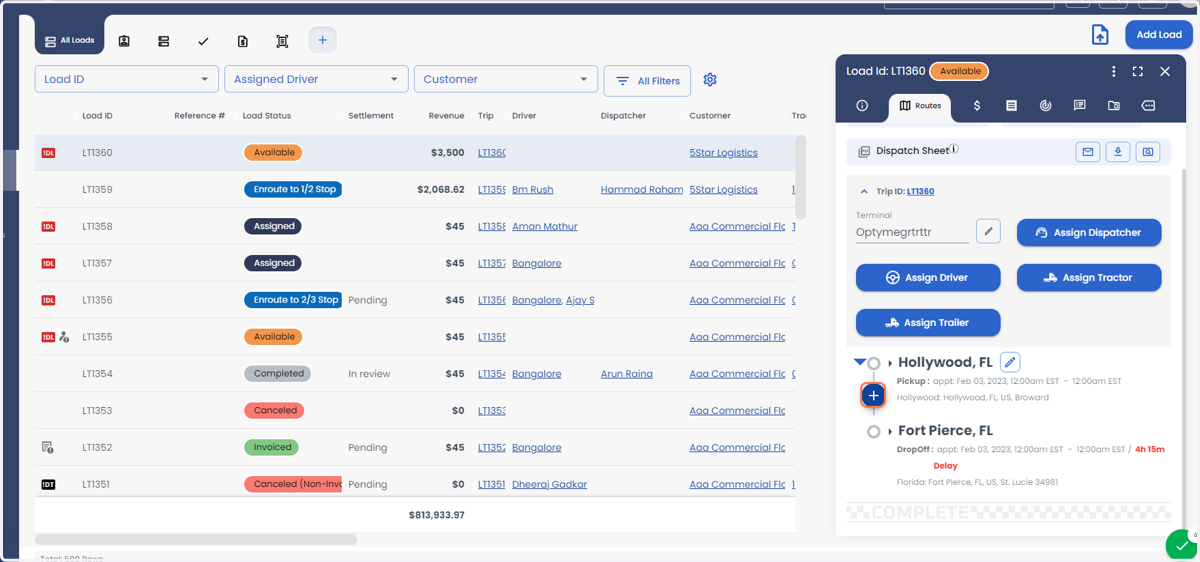Open driver link Dheeraj Gadkar
Screen dimensions: 1200x562
[549, 484]
